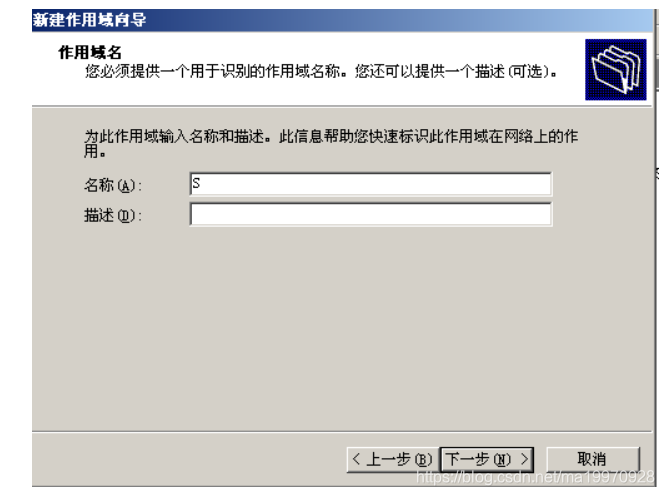Viewport: 665px width, 496px height.
Task: Go back with 上一步(B) button
Action: click(x=393, y=460)
